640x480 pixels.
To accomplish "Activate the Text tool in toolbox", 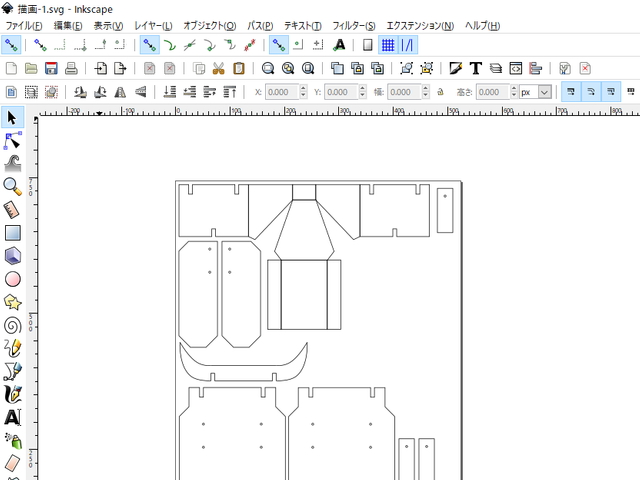I will 12,417.
